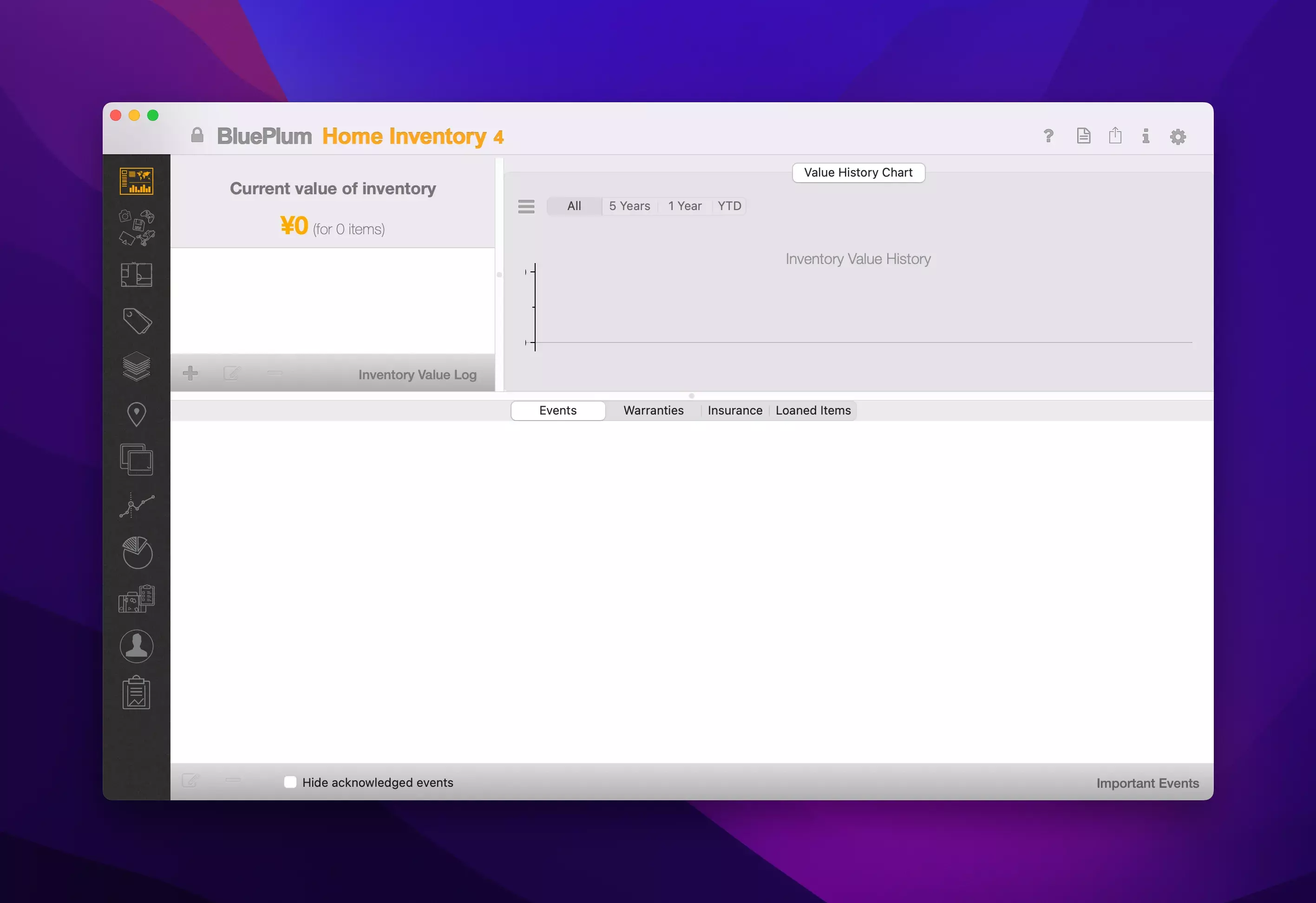
Task: Open the line graph trends icon
Action: (x=137, y=505)
